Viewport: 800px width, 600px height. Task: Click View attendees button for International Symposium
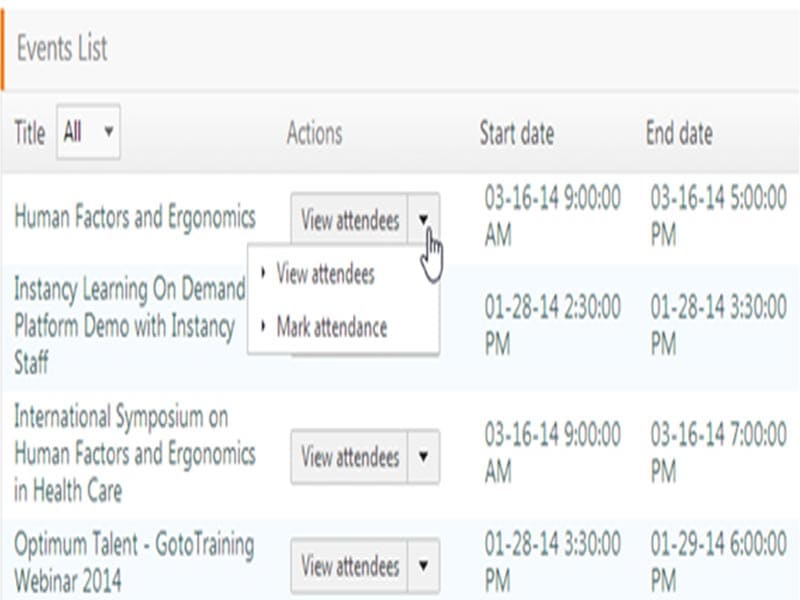350,457
